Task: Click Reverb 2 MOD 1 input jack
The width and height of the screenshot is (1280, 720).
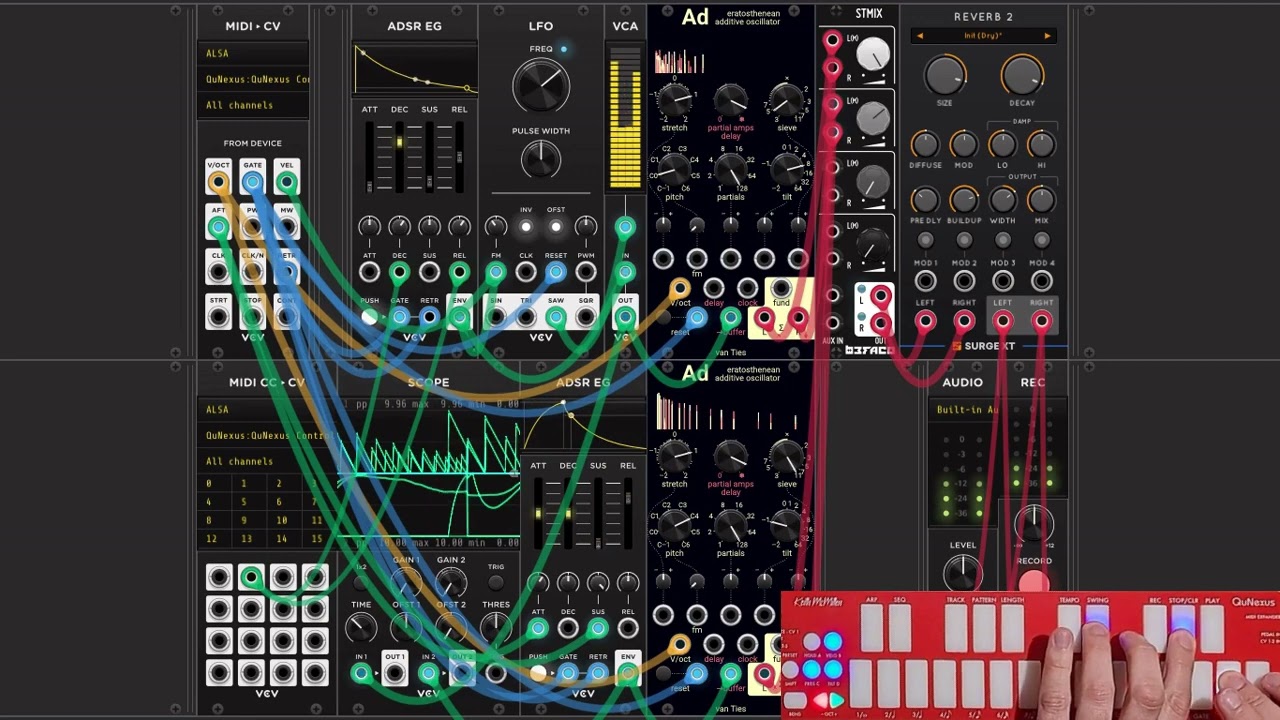Action: [925, 282]
